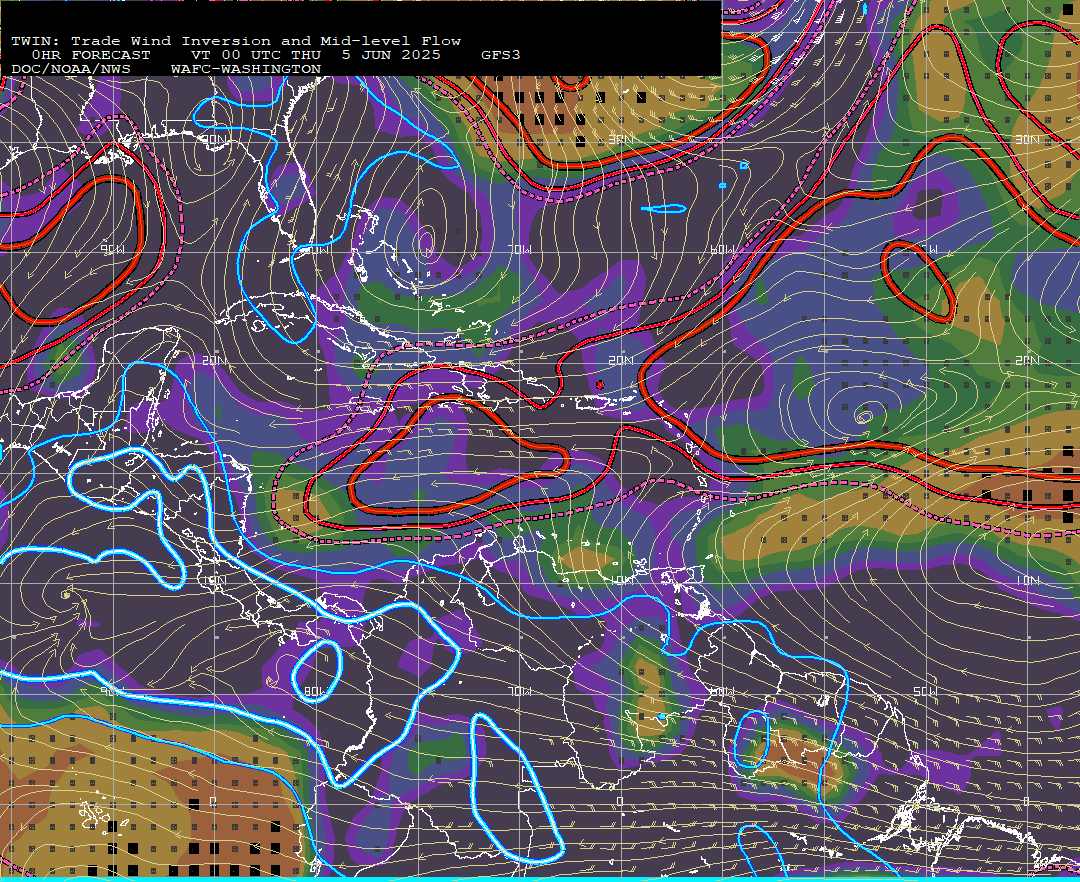Click the southern '50W' longitude label
This screenshot has width=1080, height=882.
(926, 691)
